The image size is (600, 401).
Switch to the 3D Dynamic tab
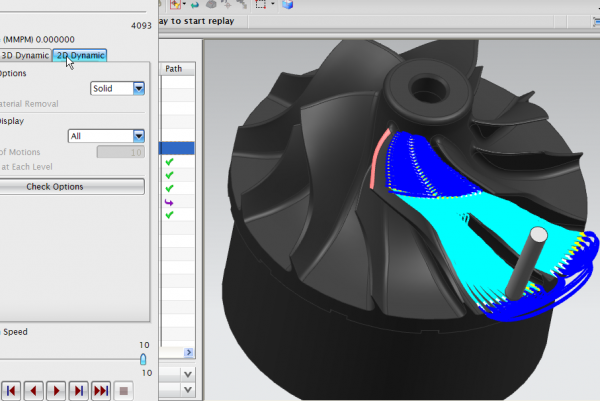(25, 55)
